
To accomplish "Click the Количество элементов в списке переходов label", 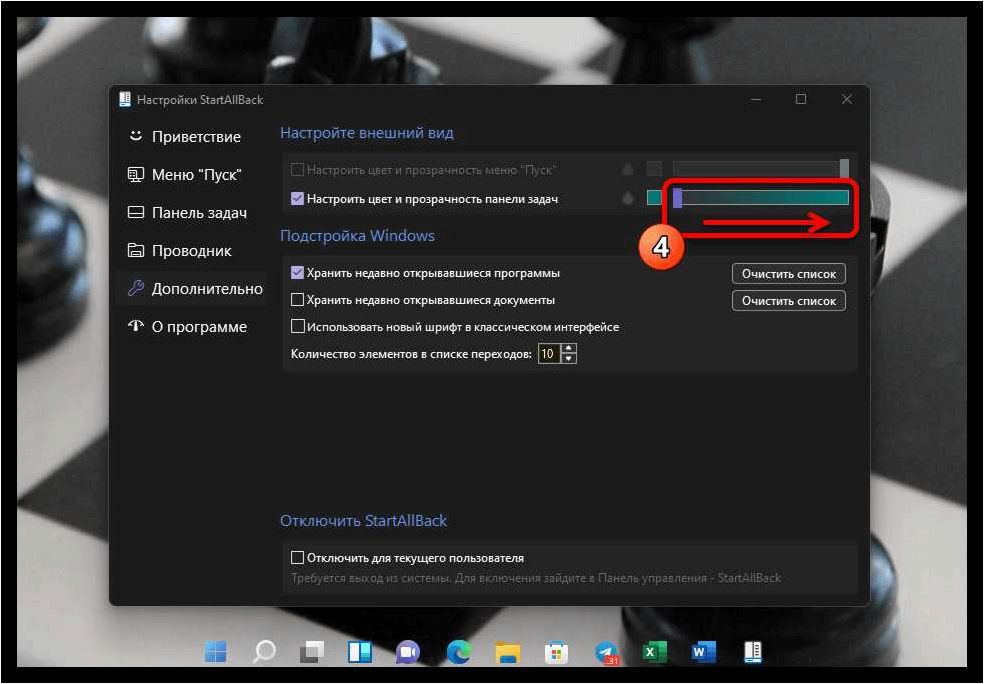I will tap(411, 354).
